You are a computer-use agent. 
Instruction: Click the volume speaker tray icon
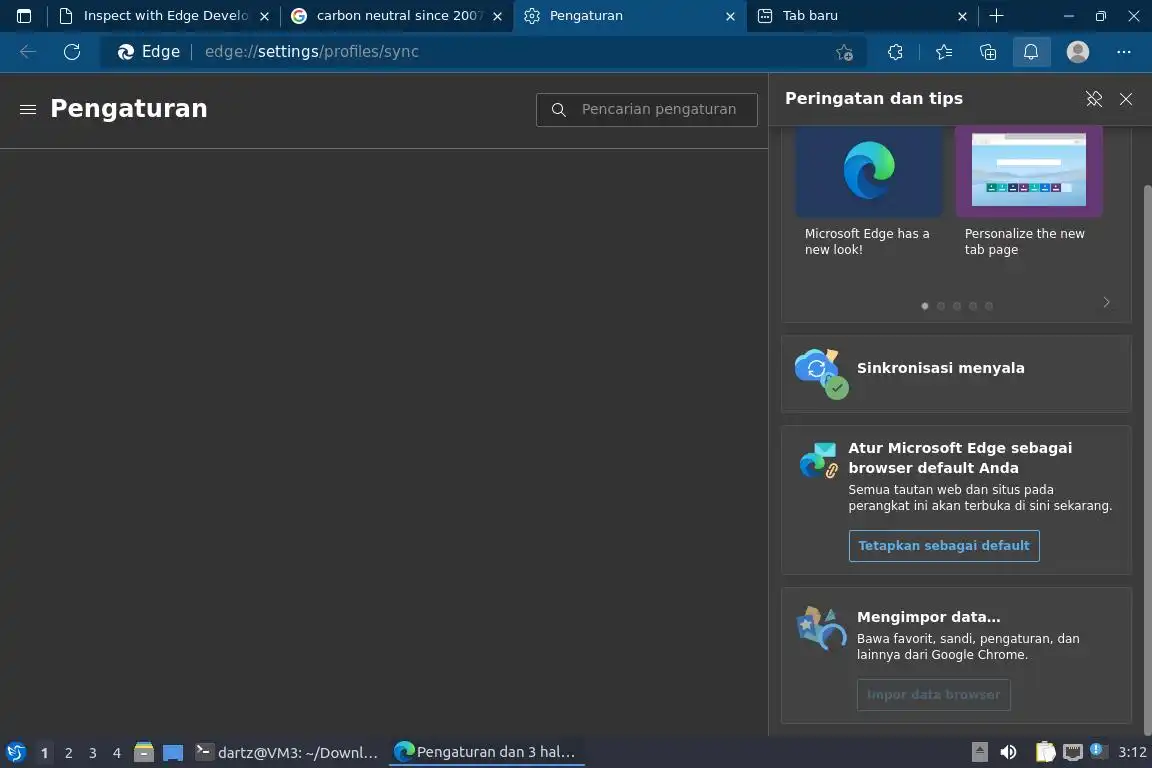1008,752
